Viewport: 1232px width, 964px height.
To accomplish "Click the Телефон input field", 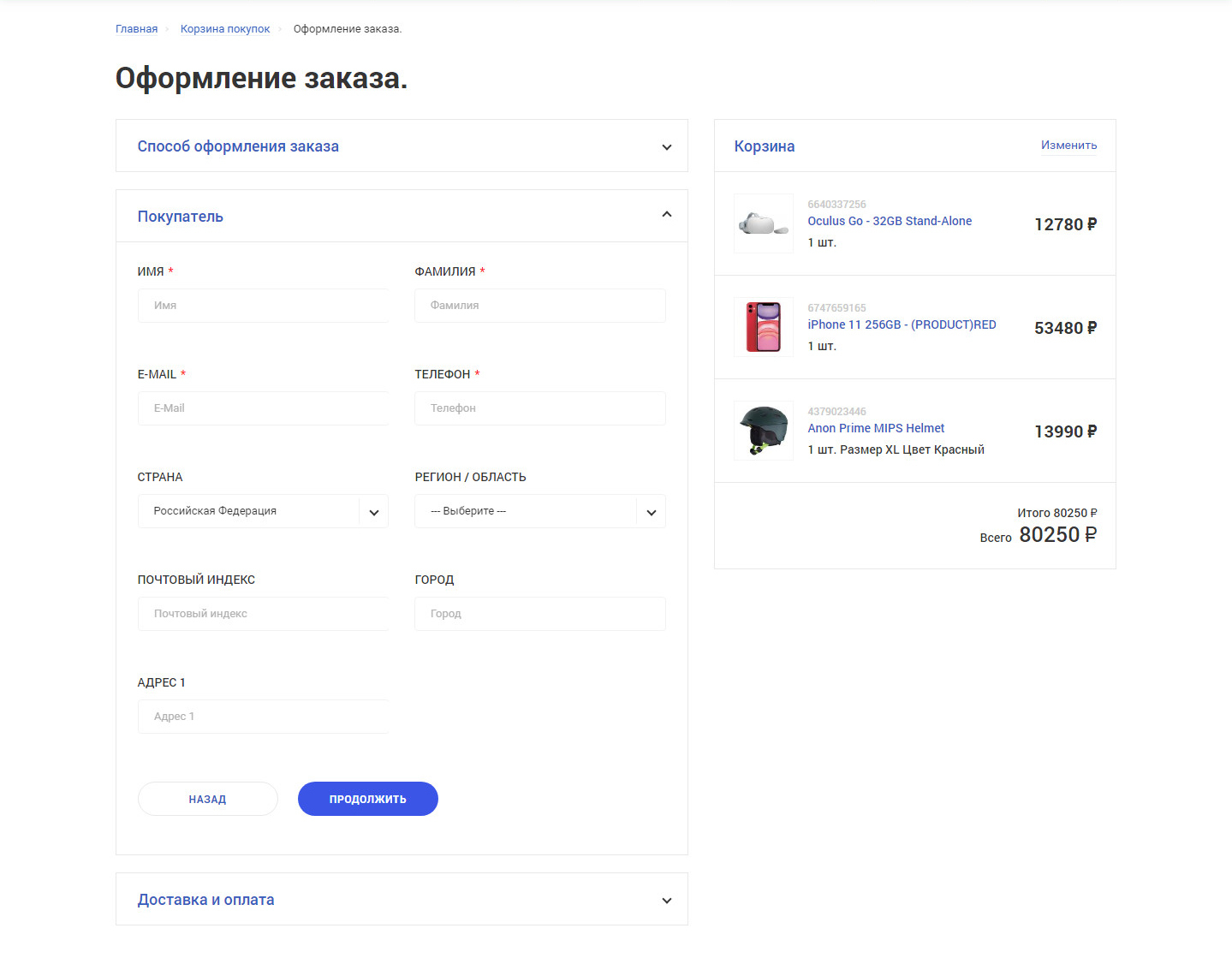I will point(539,408).
